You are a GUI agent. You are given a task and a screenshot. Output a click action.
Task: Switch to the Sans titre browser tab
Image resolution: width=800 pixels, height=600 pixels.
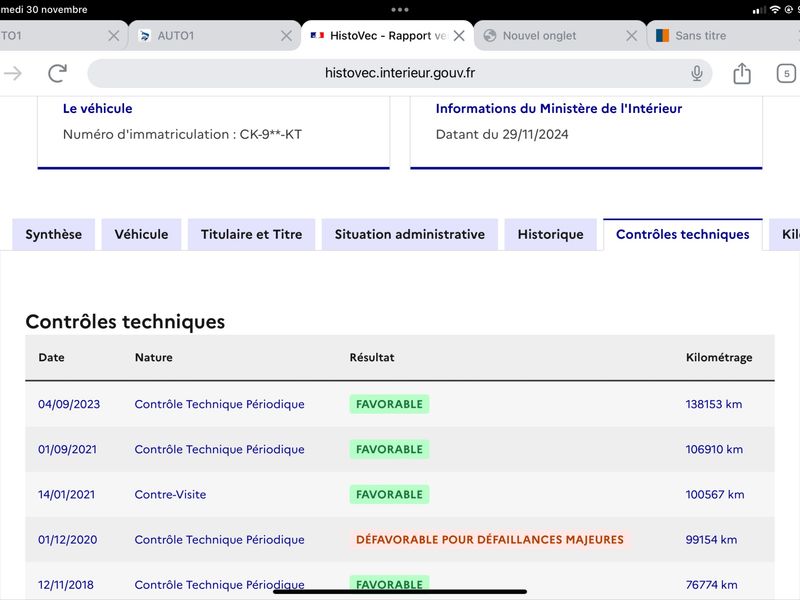[724, 36]
